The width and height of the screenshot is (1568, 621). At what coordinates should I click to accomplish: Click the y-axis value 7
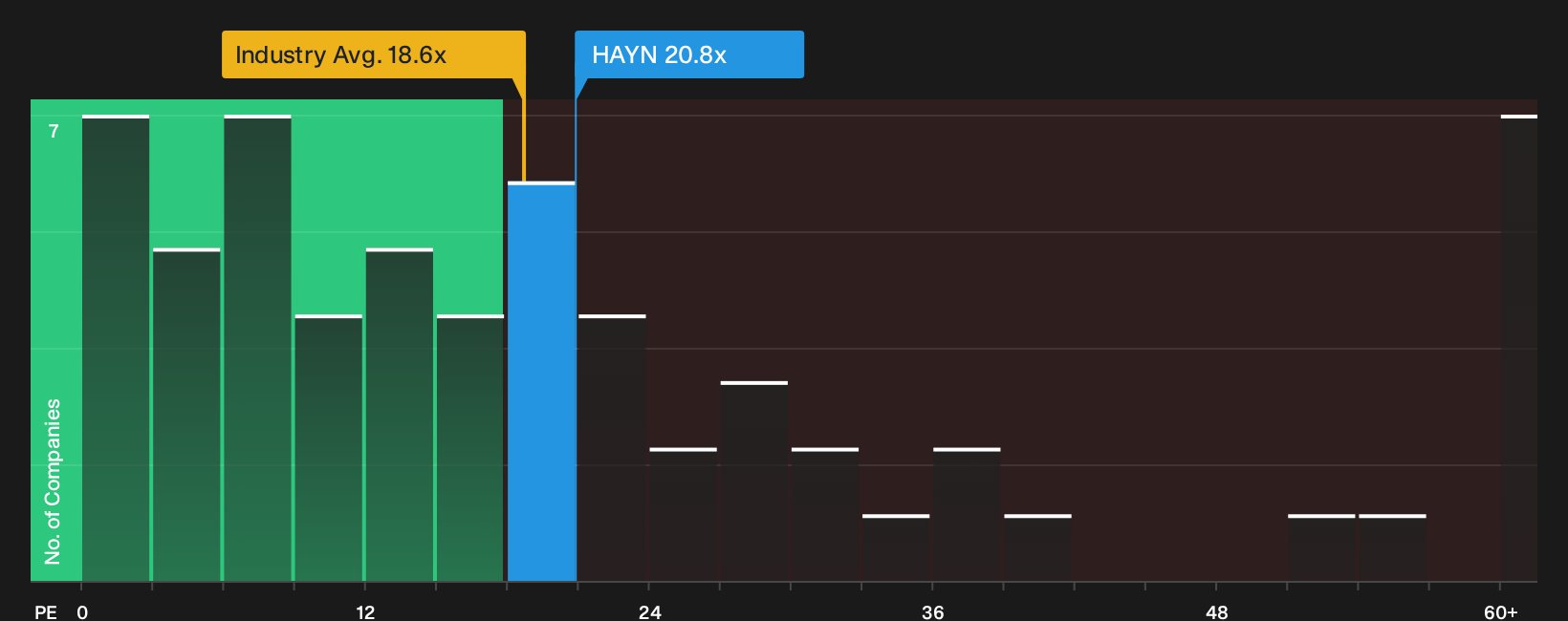point(54,131)
